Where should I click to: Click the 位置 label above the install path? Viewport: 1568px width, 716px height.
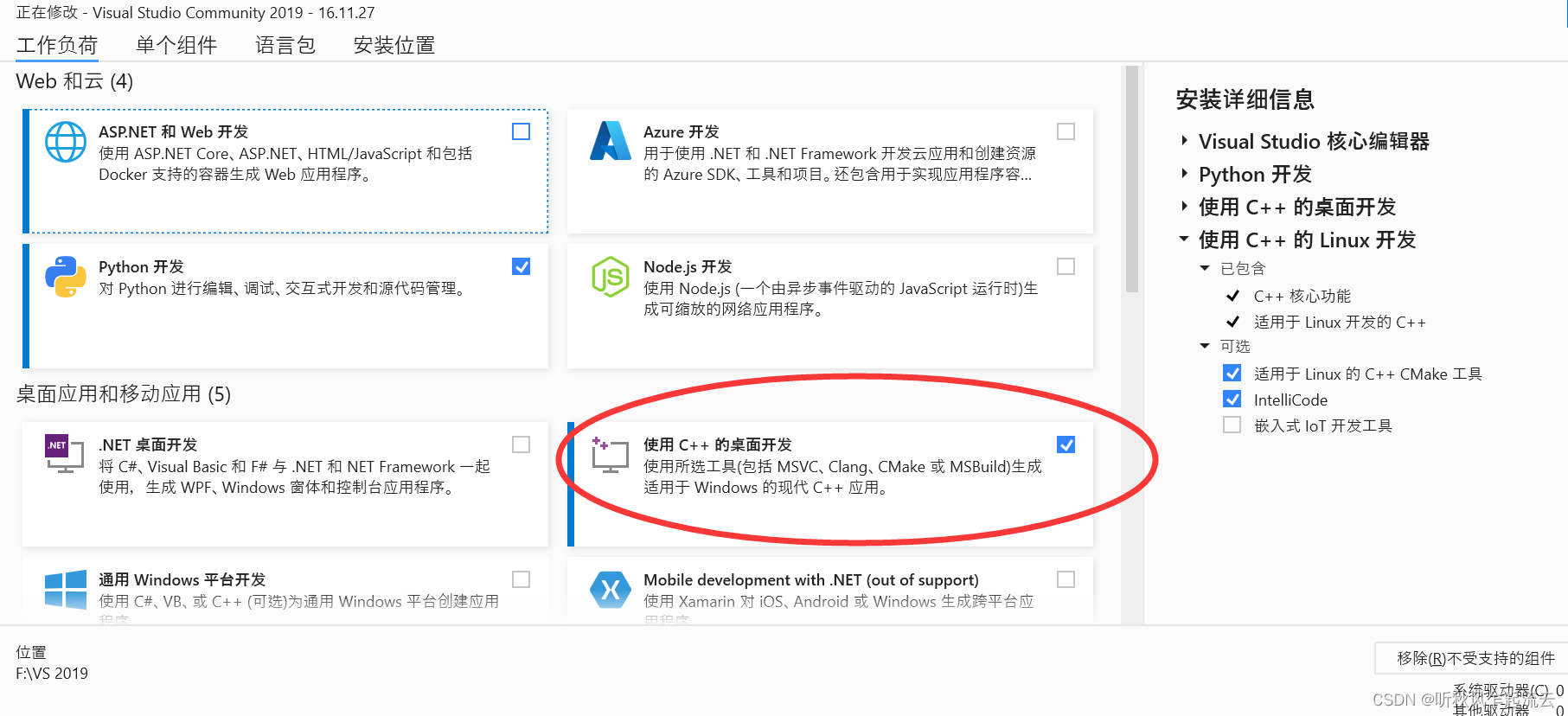pos(31,652)
